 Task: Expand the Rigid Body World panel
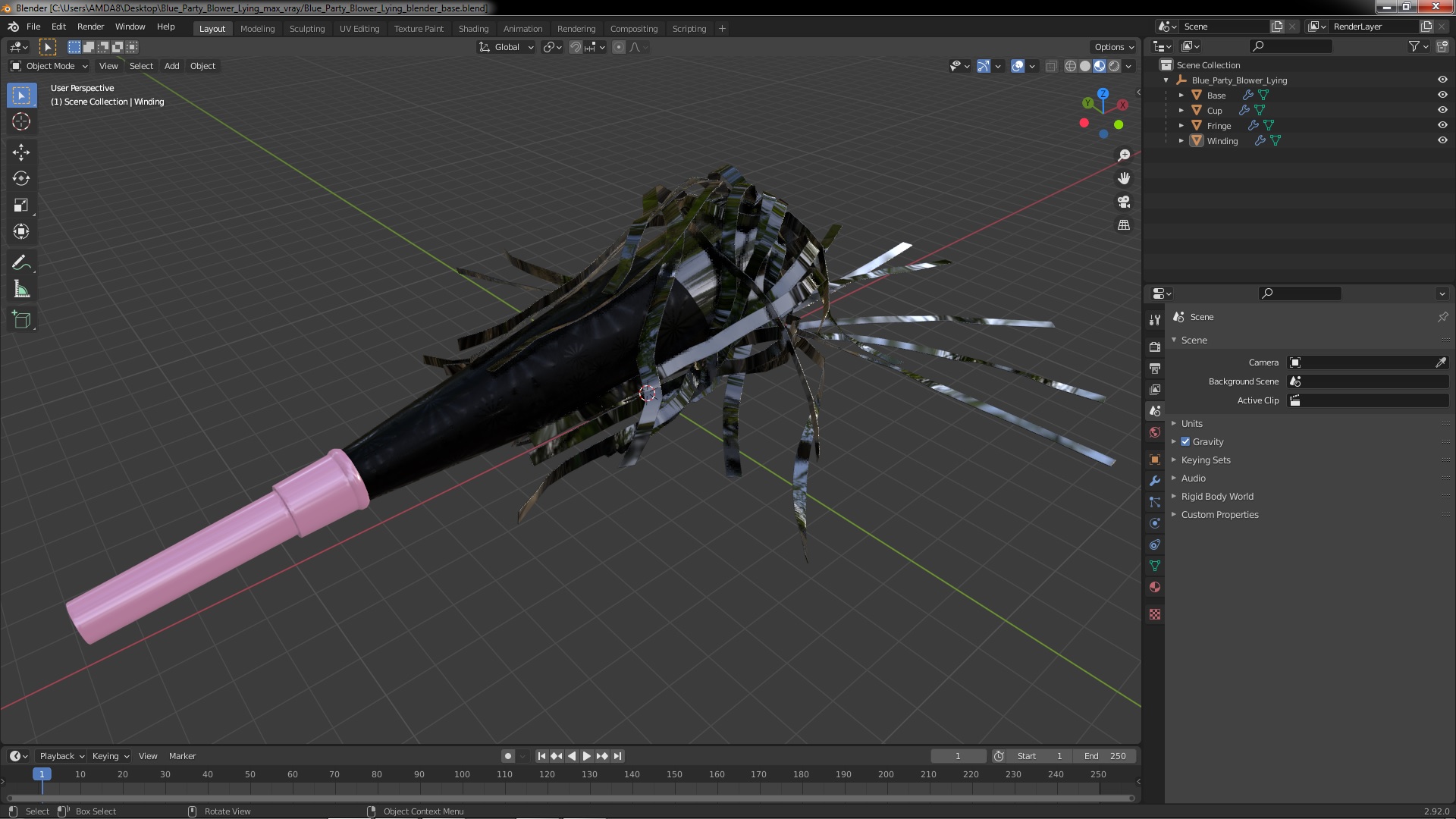[x=1217, y=496]
